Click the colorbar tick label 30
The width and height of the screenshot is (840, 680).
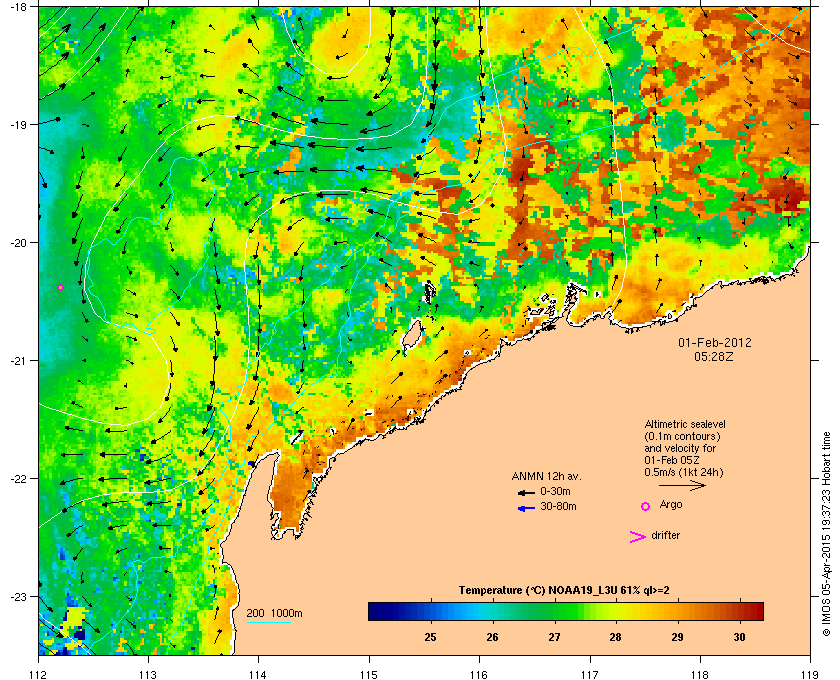[739, 637]
